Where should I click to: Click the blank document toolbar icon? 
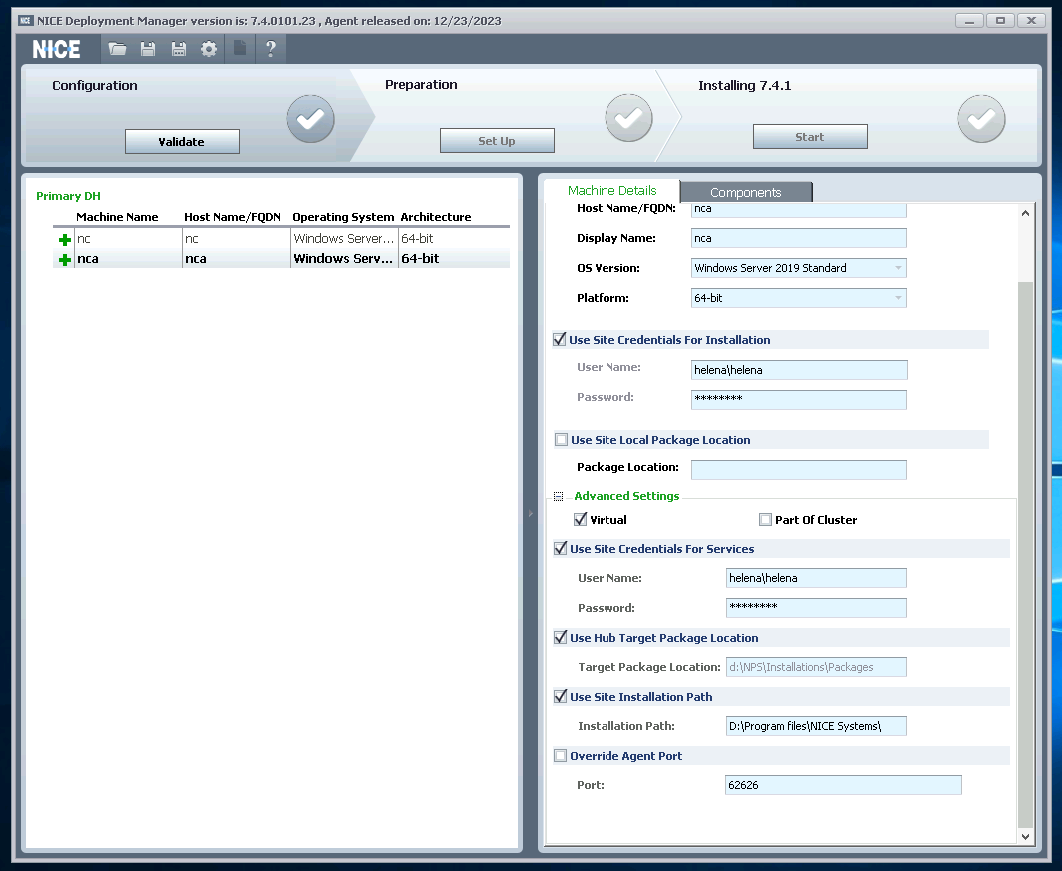240,49
